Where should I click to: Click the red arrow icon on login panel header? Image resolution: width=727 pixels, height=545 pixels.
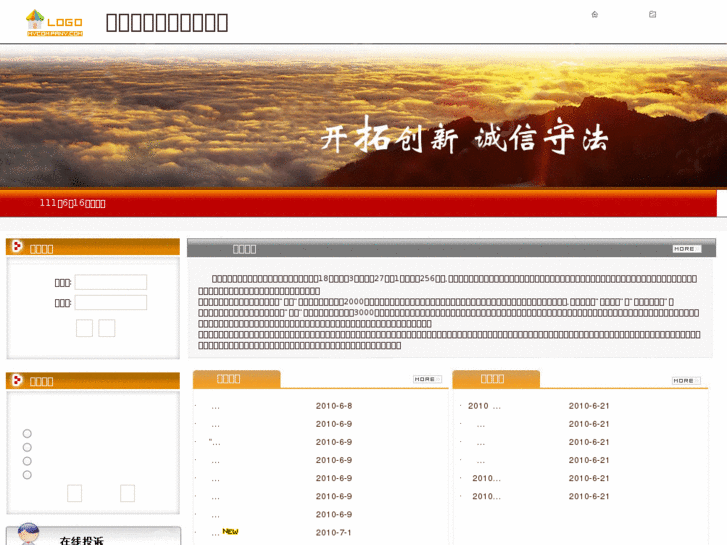[x=17, y=246]
